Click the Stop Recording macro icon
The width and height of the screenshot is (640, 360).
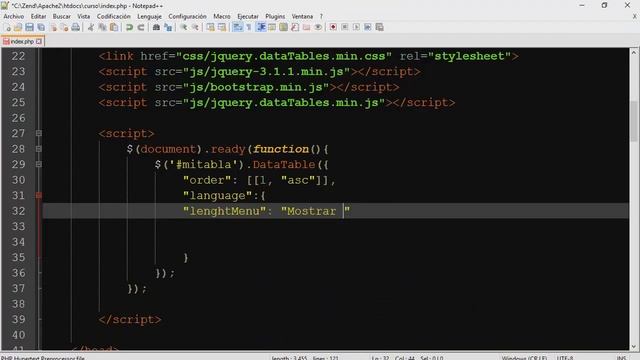(344, 27)
